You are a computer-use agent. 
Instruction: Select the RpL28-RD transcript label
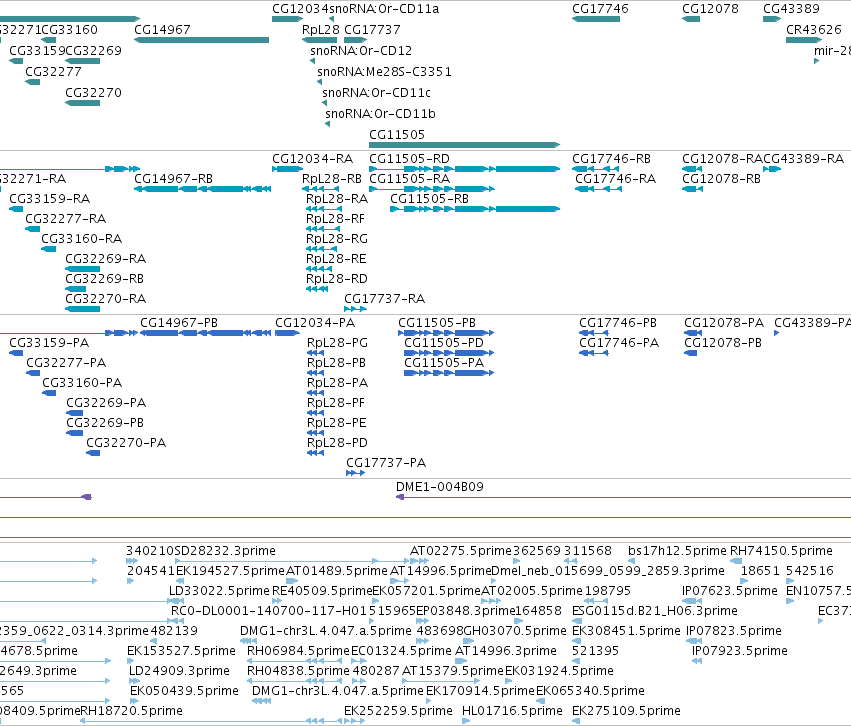point(337,279)
